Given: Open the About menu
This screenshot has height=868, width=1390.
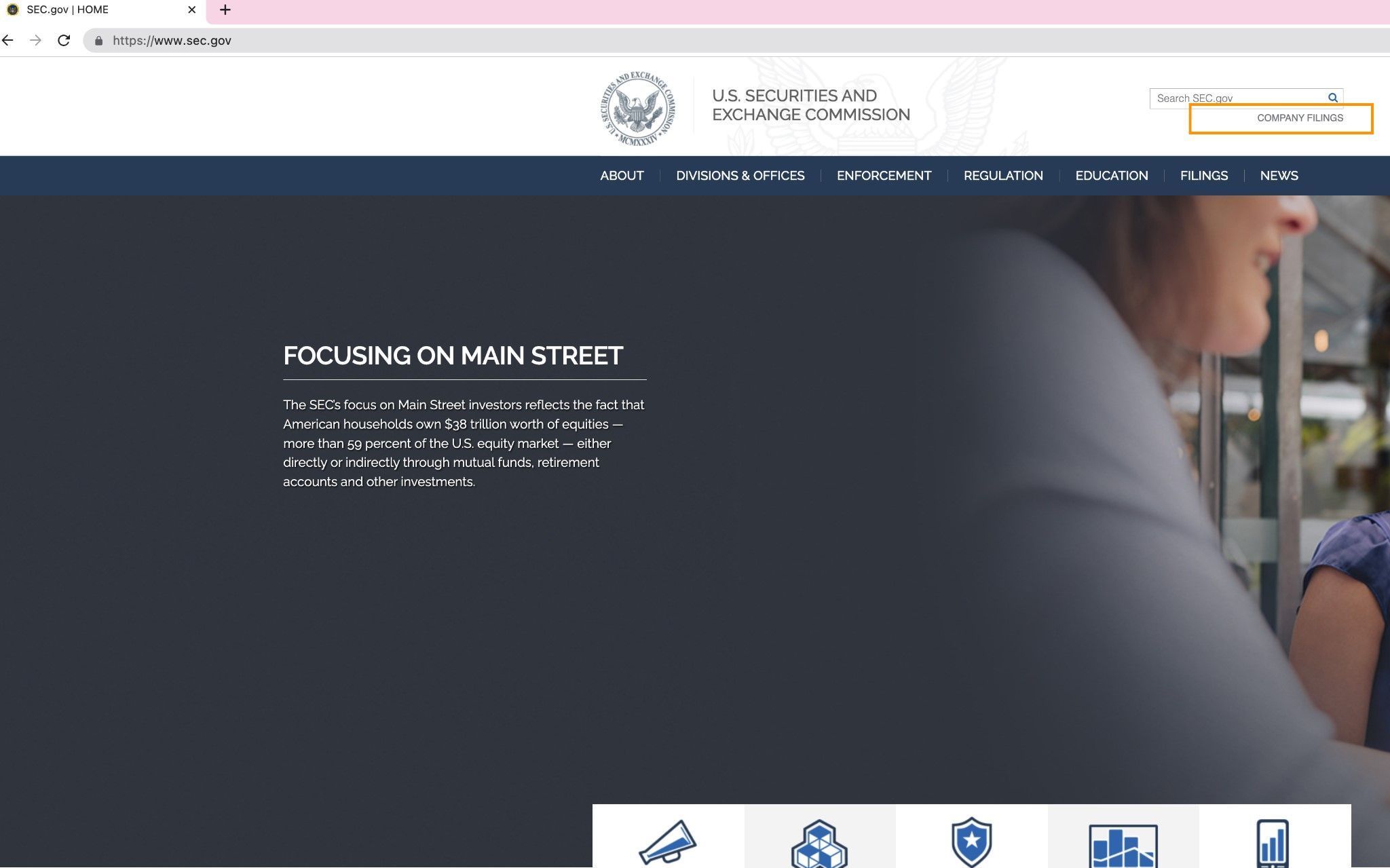Looking at the screenshot, I should (x=622, y=176).
